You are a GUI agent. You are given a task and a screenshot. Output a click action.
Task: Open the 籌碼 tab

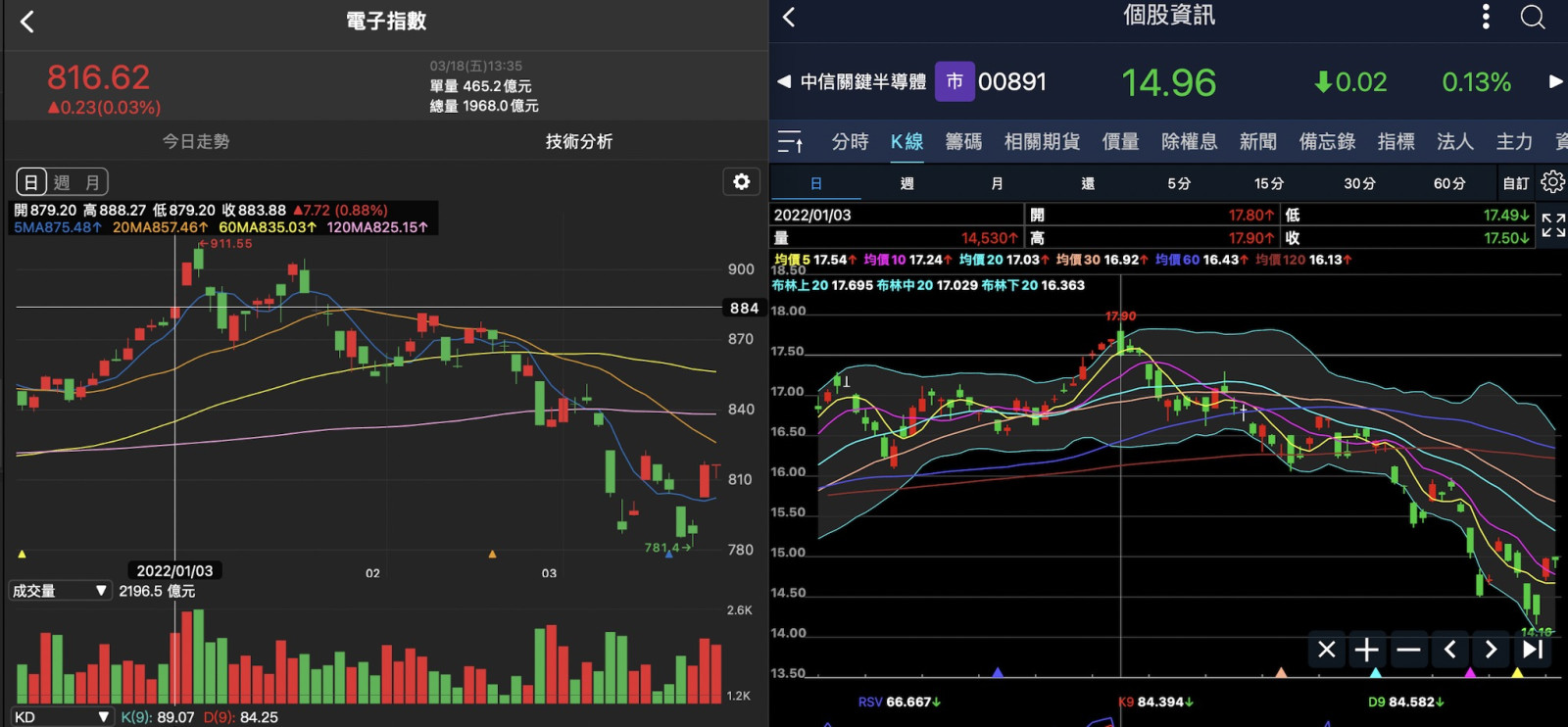coord(963,142)
